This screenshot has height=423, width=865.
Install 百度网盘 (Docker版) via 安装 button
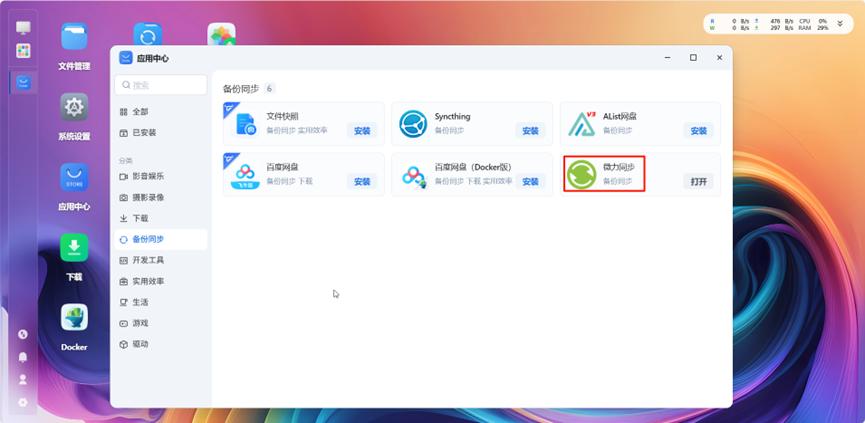coord(530,181)
